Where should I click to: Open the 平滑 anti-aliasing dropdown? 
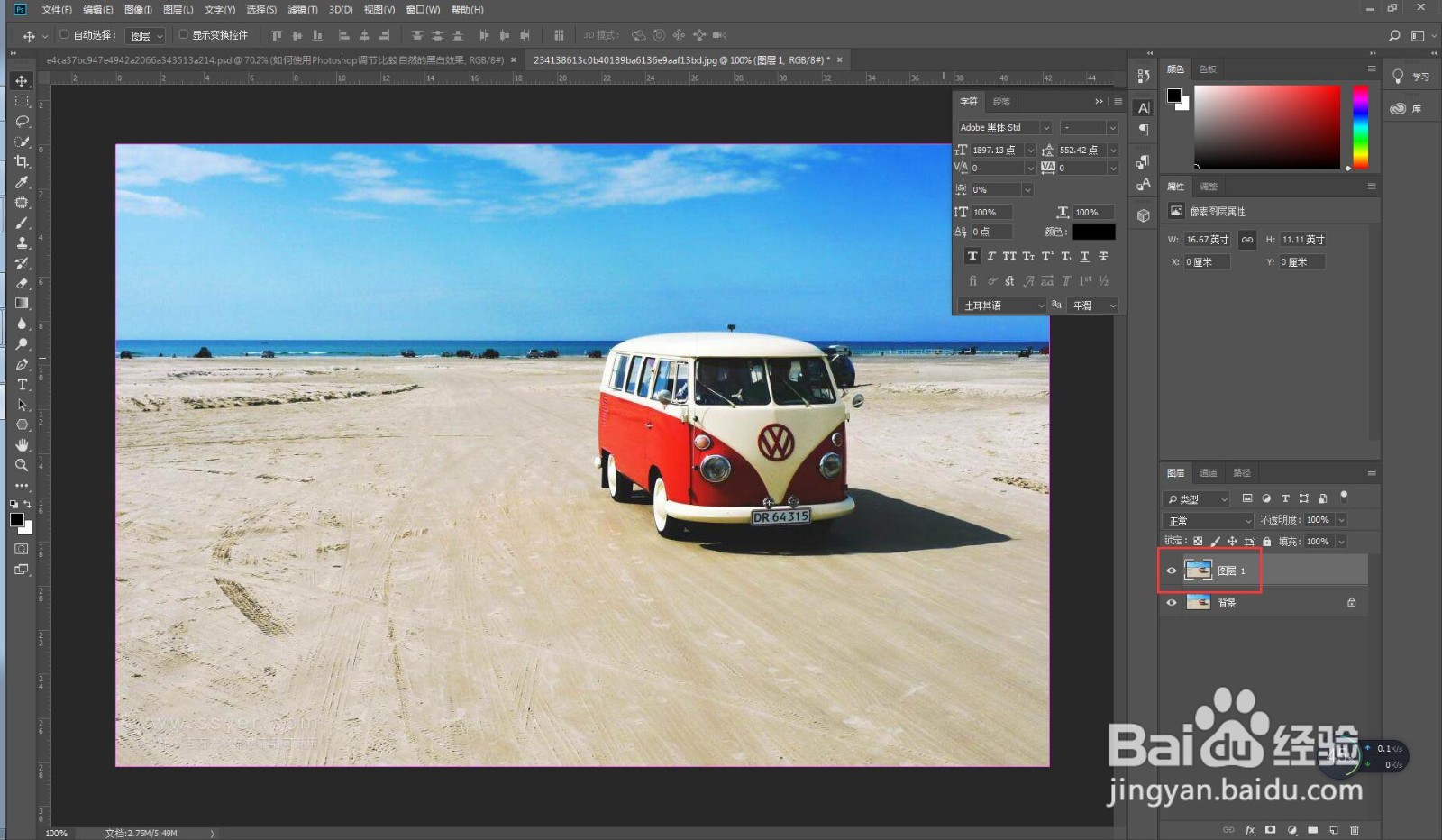coord(1093,306)
